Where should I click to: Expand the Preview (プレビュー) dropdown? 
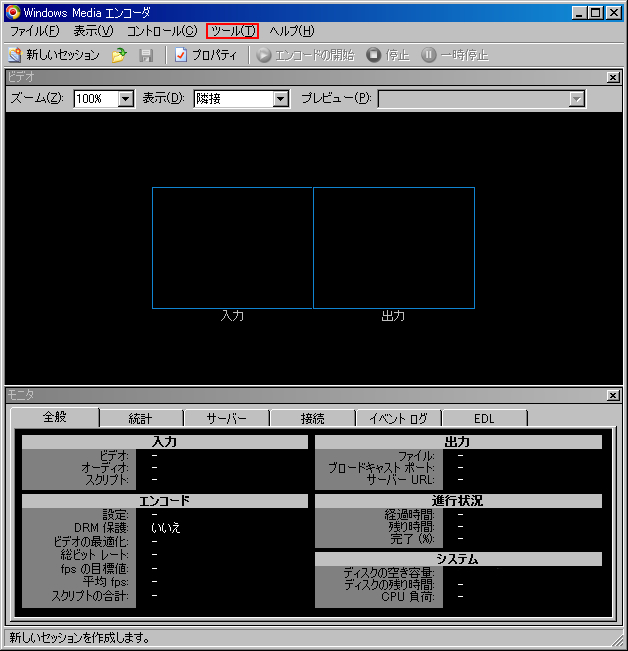tap(576, 98)
